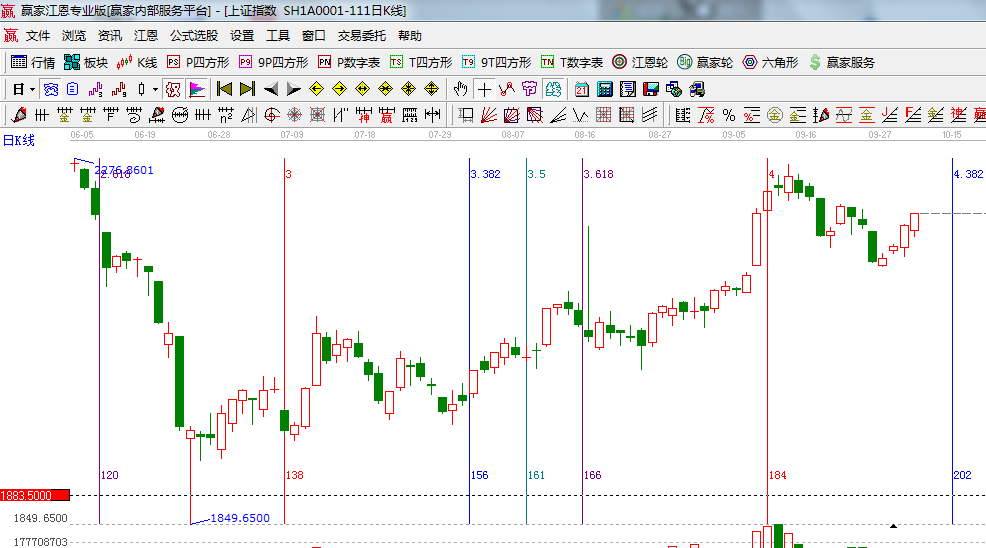Click the 行情 quotes button
The height and width of the screenshot is (548, 986).
click(33, 62)
